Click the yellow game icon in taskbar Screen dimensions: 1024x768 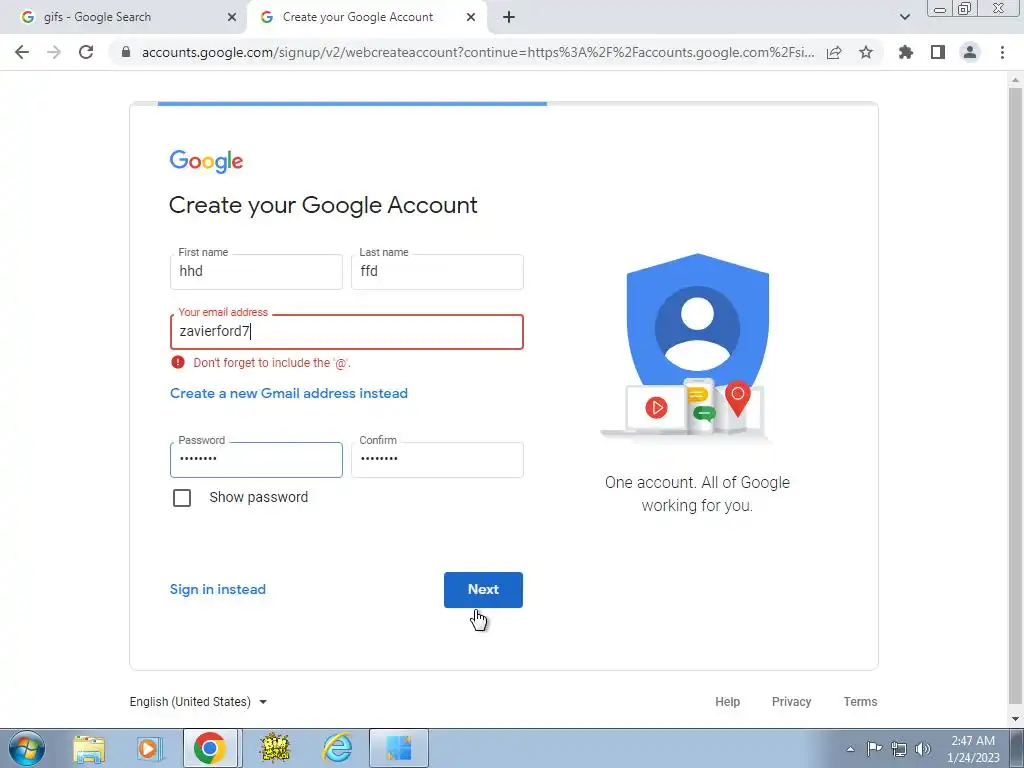pyautogui.click(x=275, y=748)
